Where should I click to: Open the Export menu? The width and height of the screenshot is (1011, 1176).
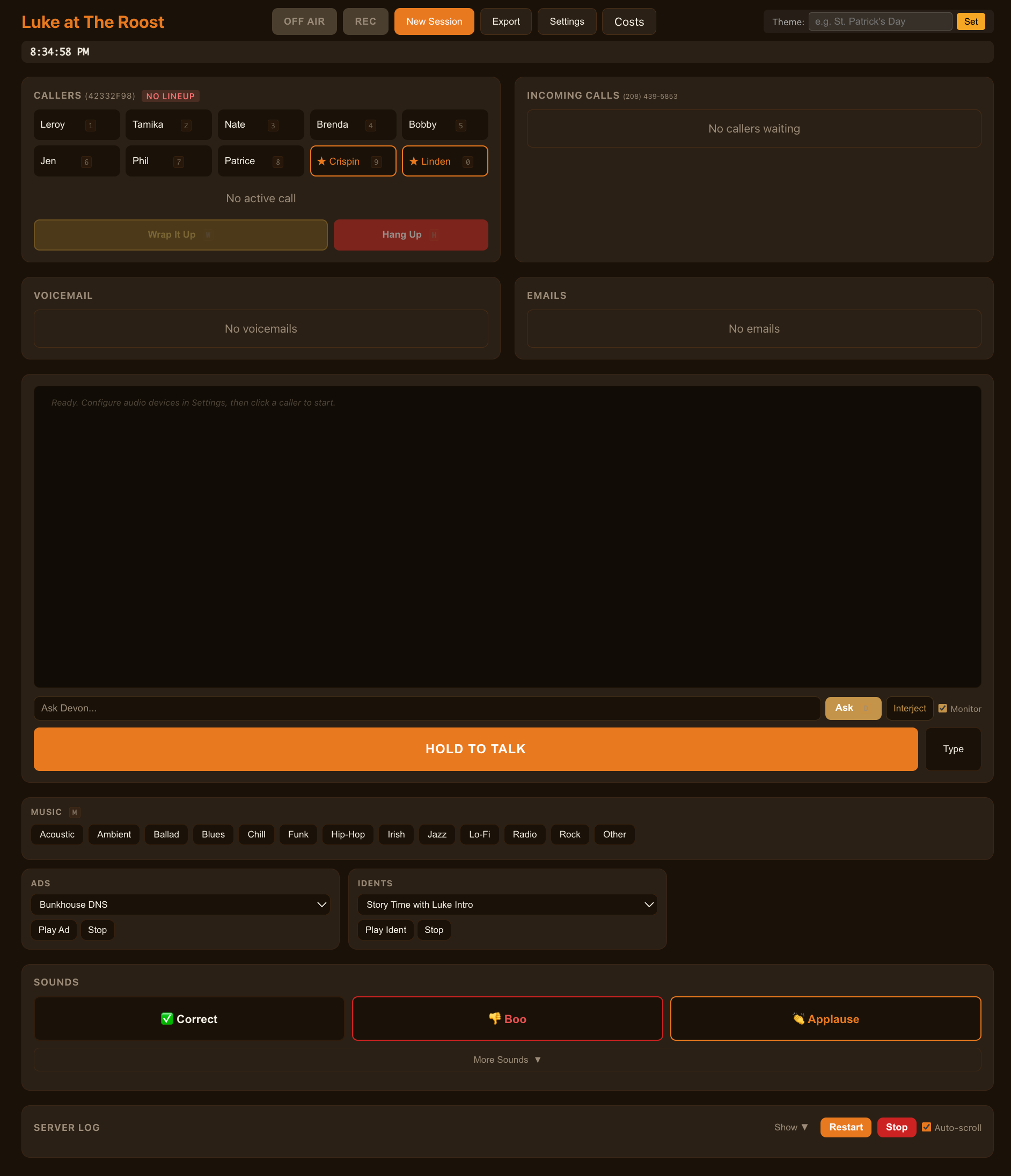point(506,21)
